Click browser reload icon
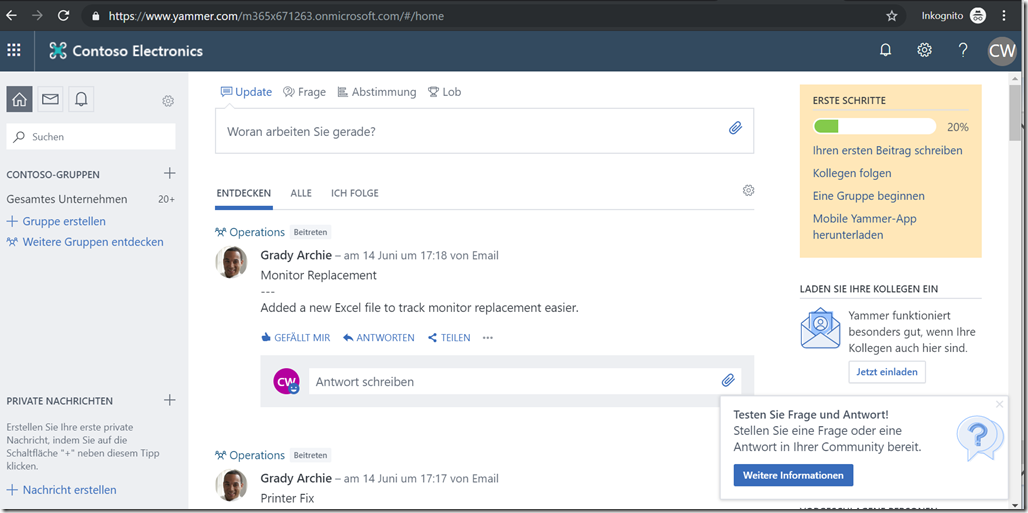 pos(64,15)
